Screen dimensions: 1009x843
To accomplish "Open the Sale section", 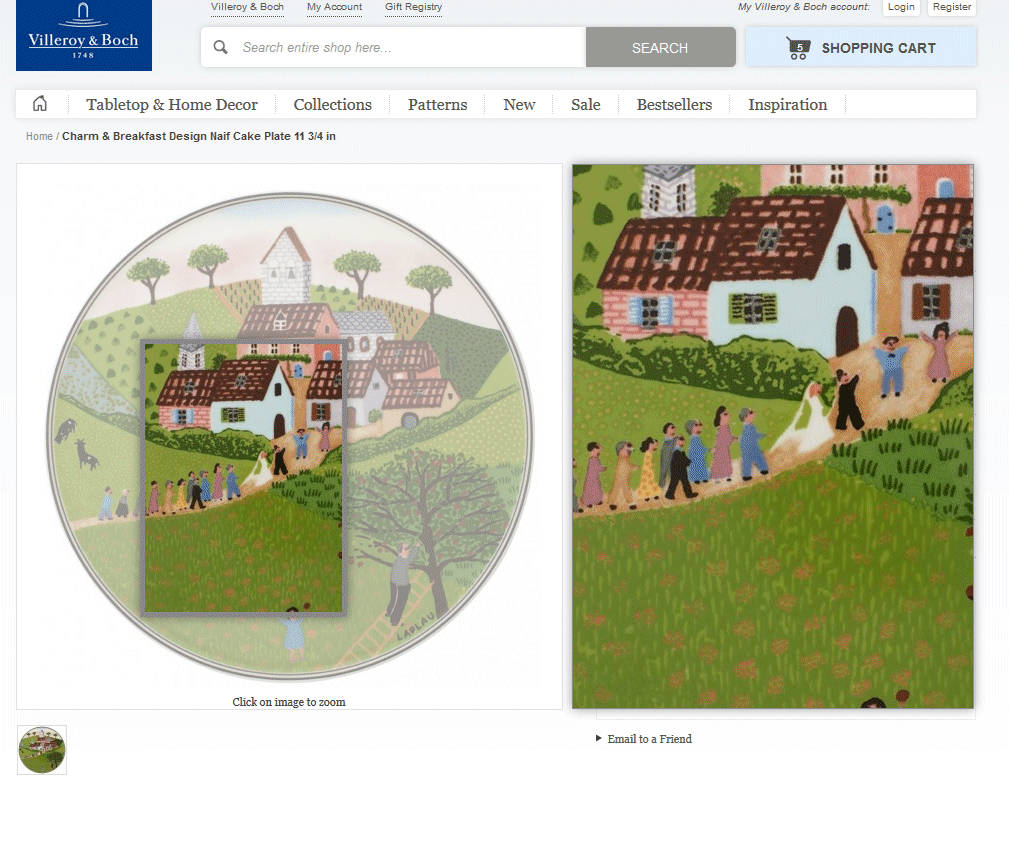I will click(586, 105).
